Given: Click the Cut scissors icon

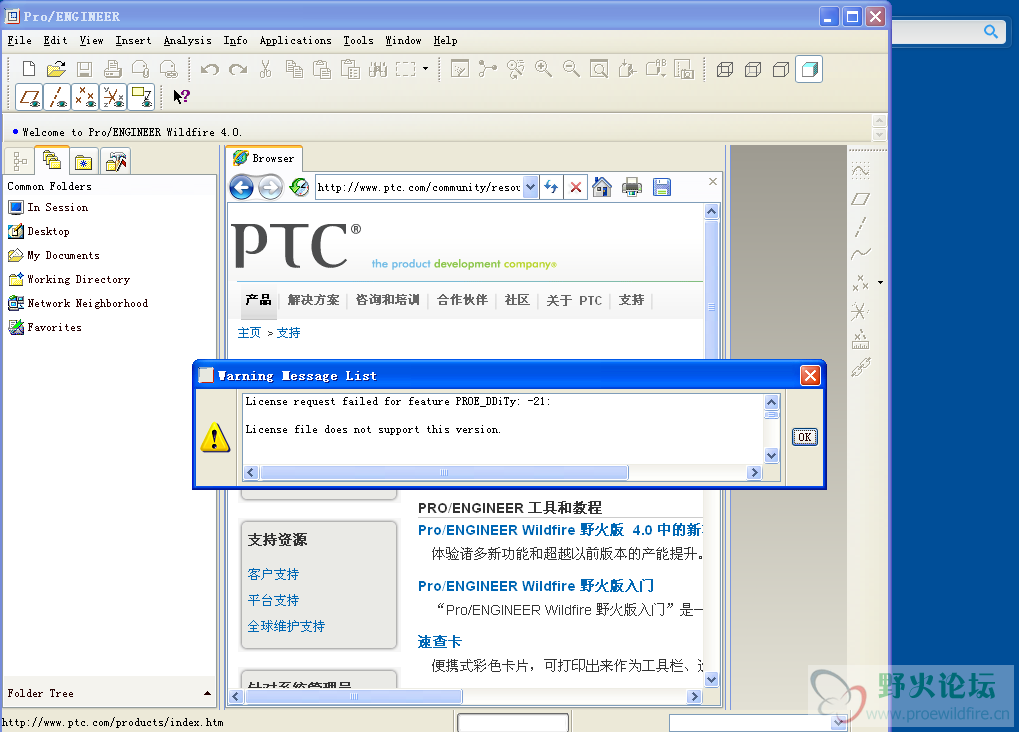Looking at the screenshot, I should pos(265,69).
